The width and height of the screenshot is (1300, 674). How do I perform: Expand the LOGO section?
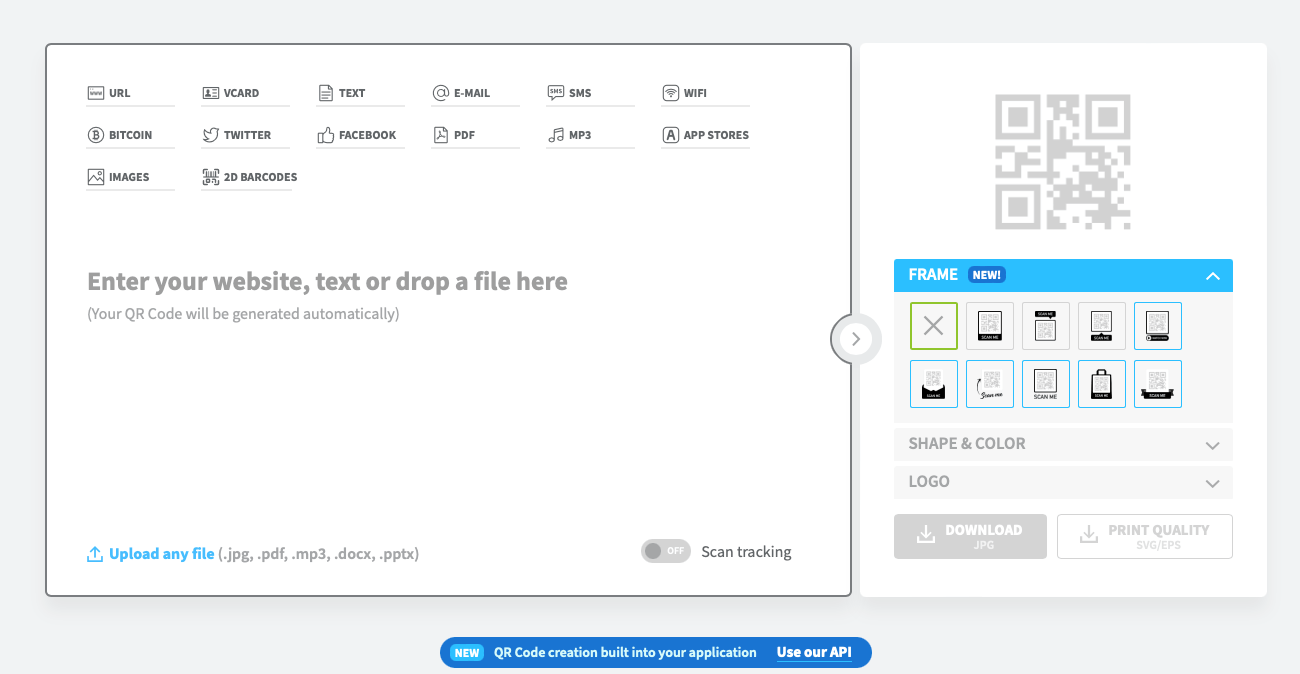[1063, 482]
